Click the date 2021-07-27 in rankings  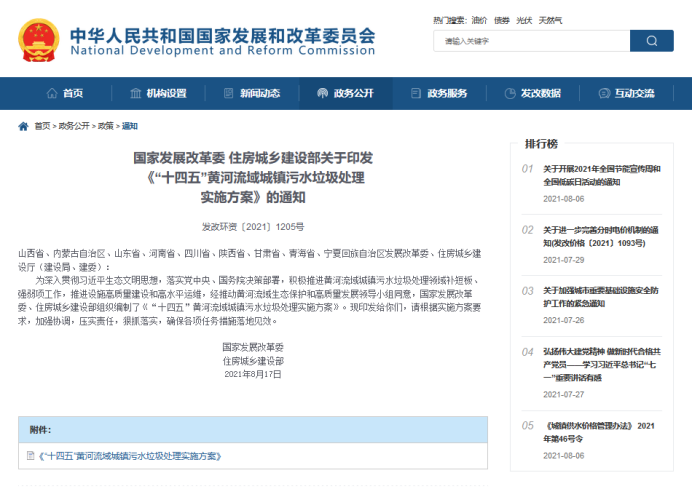click(564, 394)
